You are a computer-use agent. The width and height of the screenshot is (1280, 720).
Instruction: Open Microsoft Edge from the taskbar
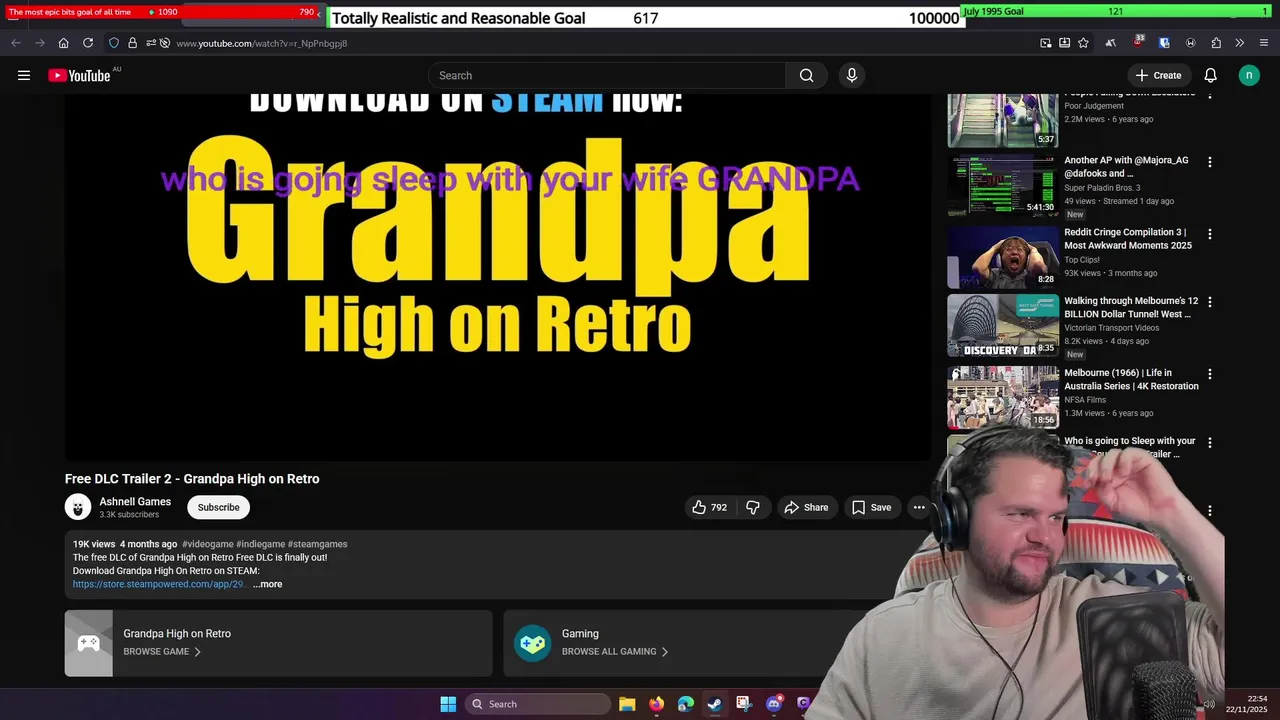685,704
